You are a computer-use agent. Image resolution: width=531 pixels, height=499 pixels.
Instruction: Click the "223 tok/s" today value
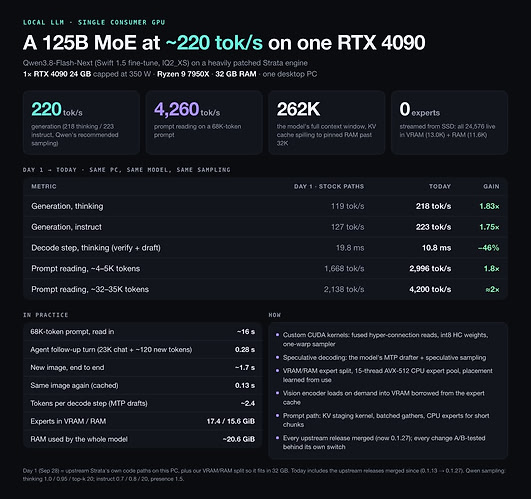tap(433, 227)
